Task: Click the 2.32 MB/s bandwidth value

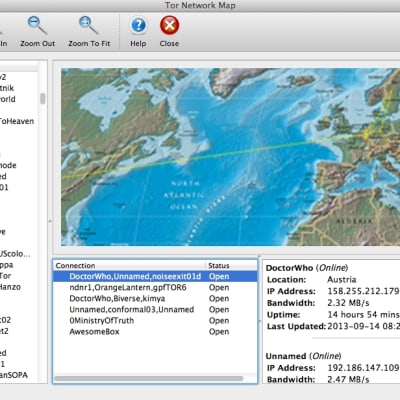Action: [348, 303]
